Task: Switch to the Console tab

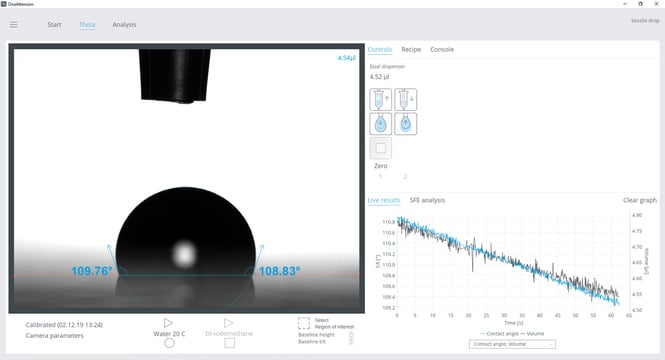Action: [x=442, y=50]
